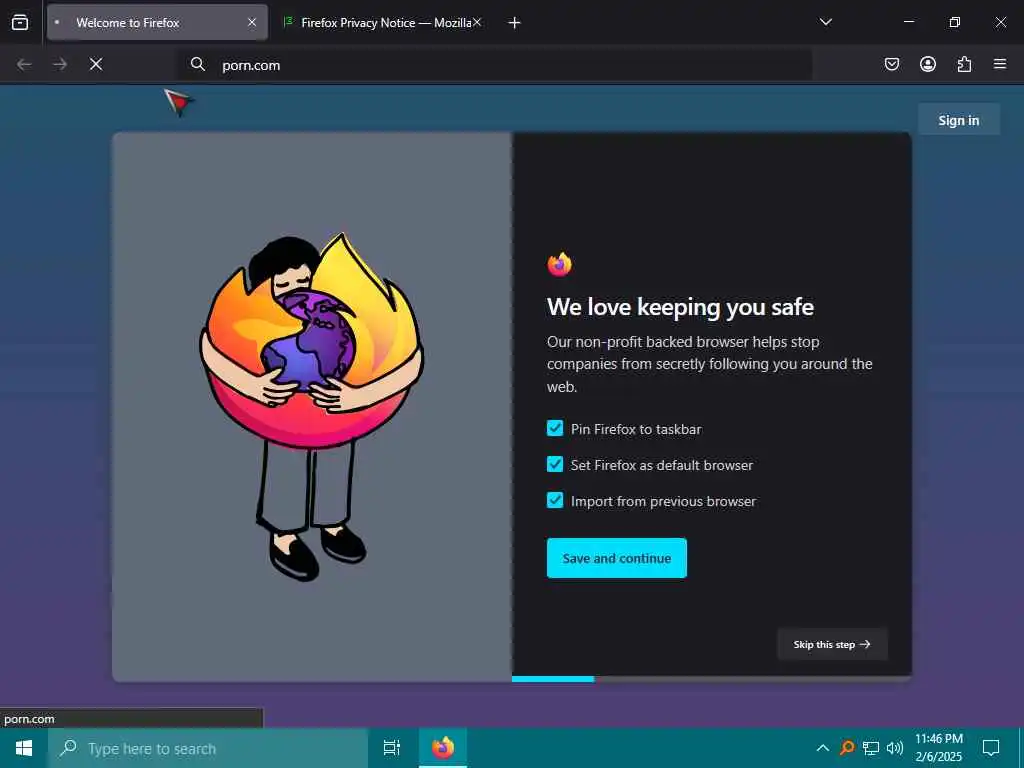Switch to Firefox Privacy Notice tab

pos(384,22)
